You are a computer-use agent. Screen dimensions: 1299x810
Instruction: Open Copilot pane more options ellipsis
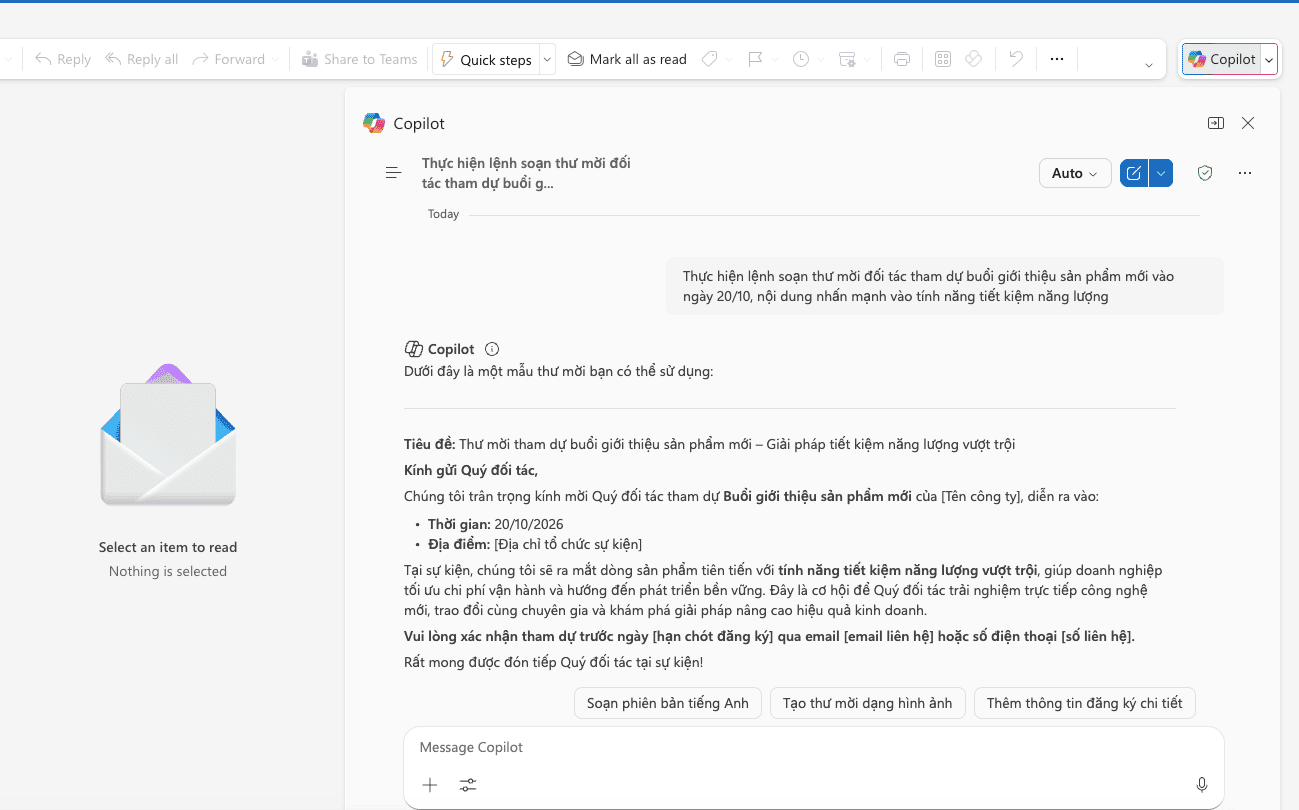pos(1245,173)
